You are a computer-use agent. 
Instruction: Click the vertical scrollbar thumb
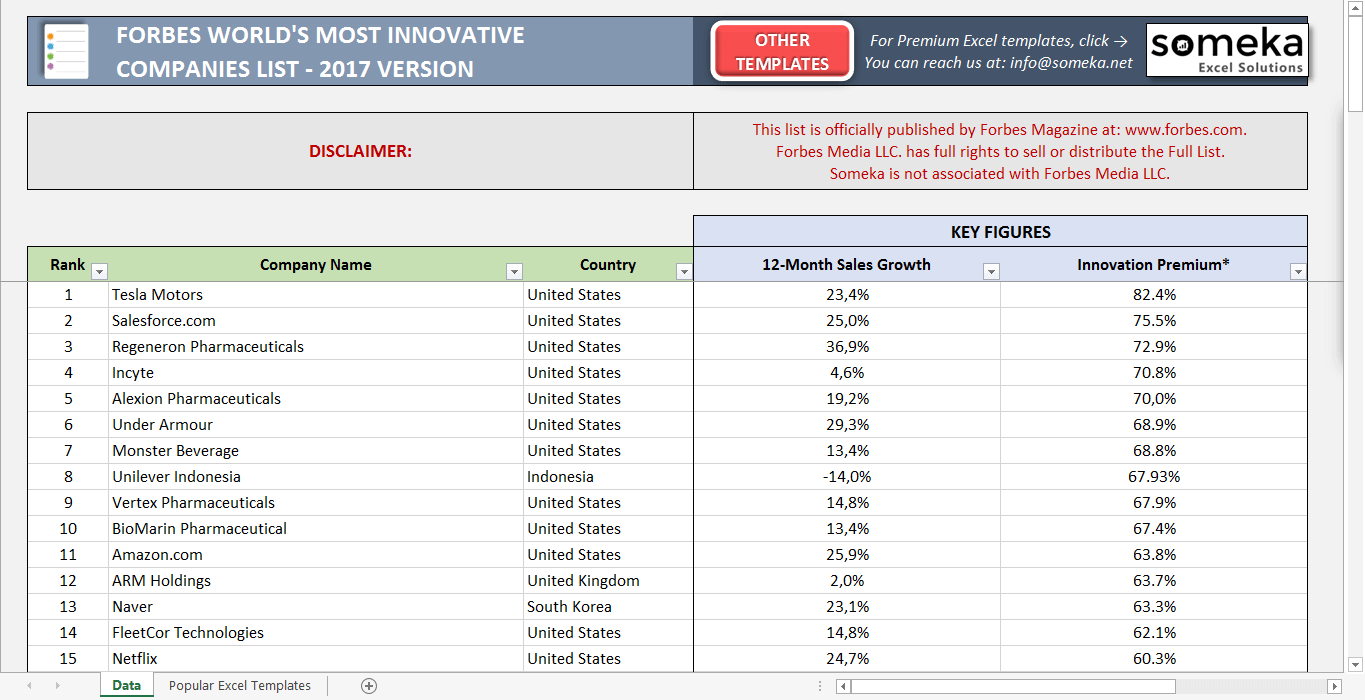click(x=1356, y=62)
